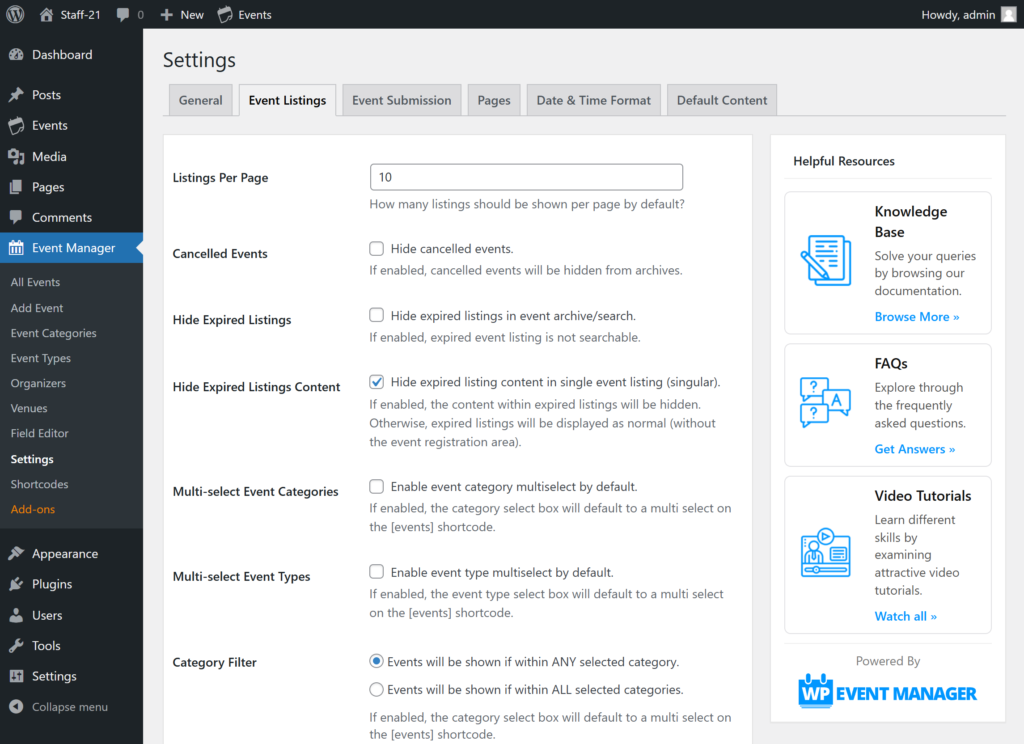The image size is (1024, 744).
Task: Select the ALL selected categories radio option
Action: pos(377,690)
